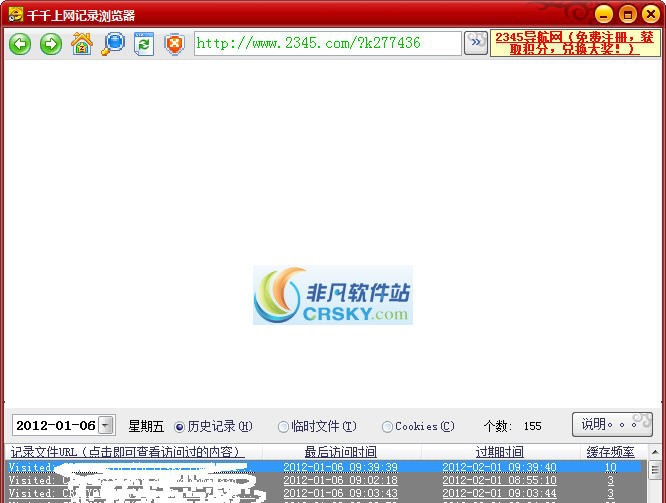Minimize the window with the yellow button

tap(603, 14)
